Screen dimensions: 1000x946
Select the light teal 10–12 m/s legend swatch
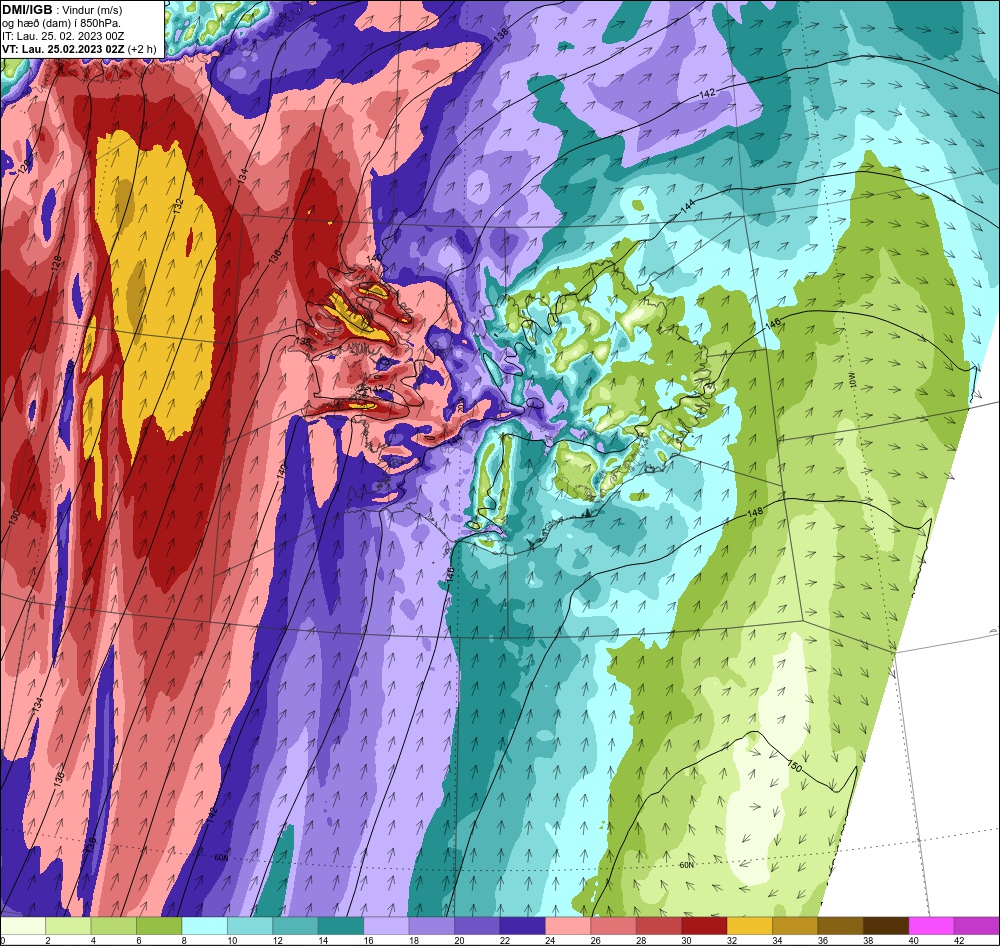tap(249, 926)
